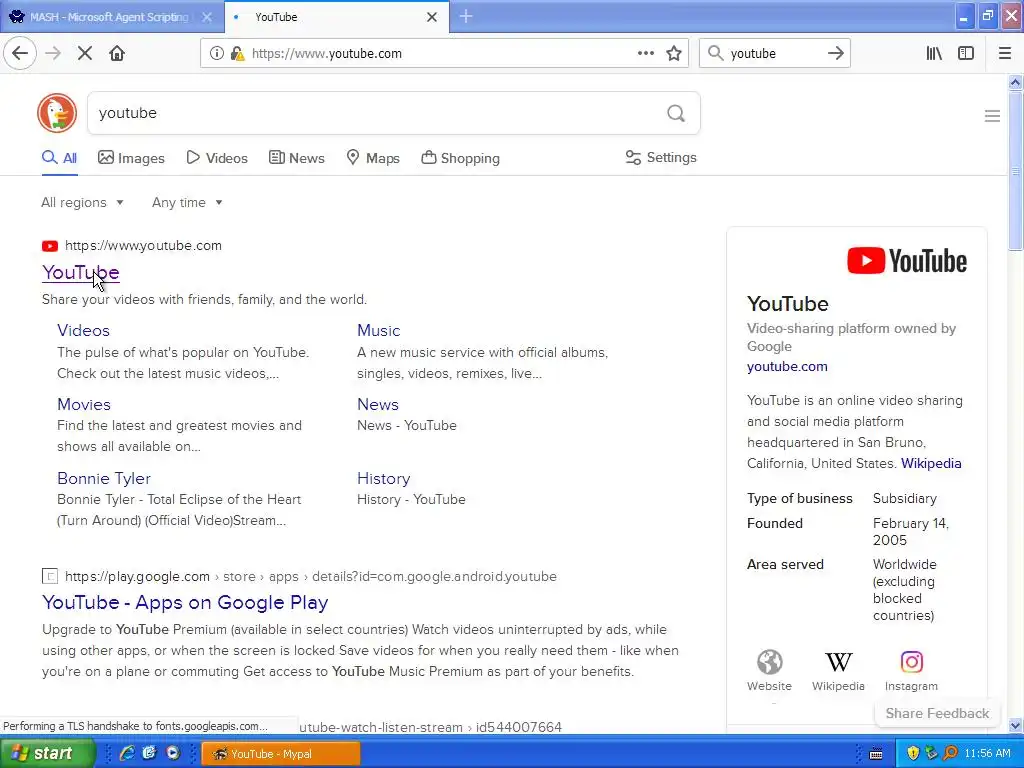This screenshot has width=1024, height=768.
Task: Open the browser home page icon
Action: click(117, 53)
